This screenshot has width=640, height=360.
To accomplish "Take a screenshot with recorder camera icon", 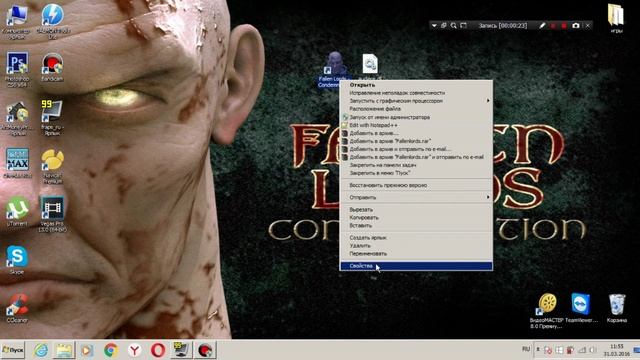I will [576, 25].
